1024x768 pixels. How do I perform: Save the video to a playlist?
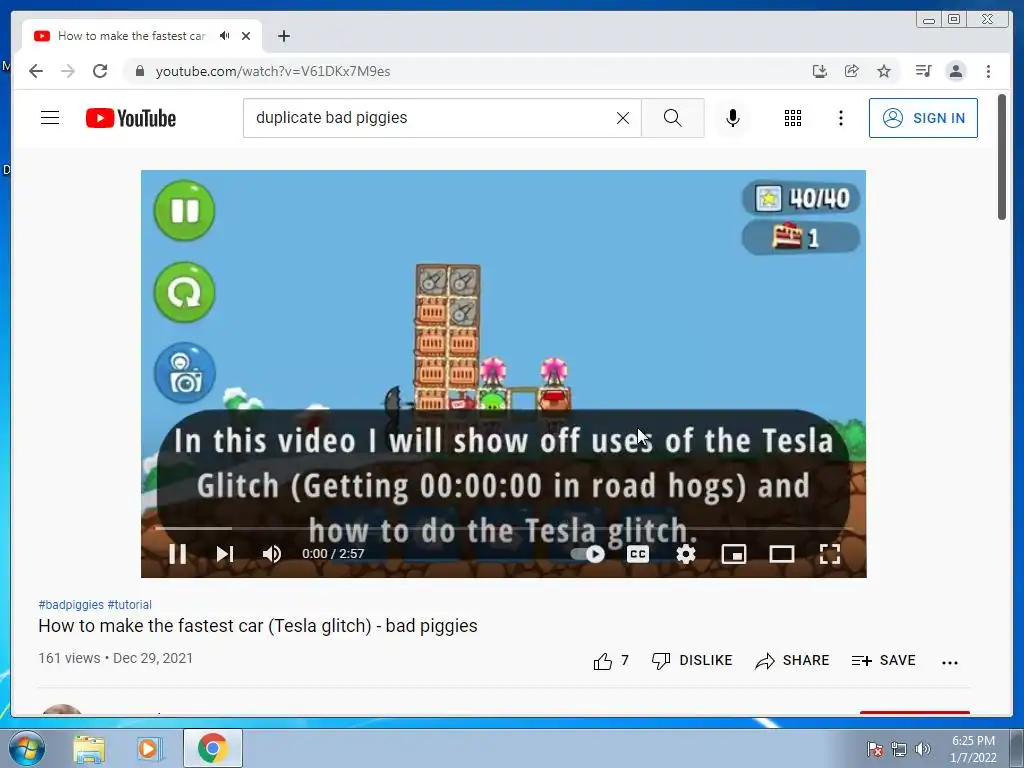pos(884,661)
